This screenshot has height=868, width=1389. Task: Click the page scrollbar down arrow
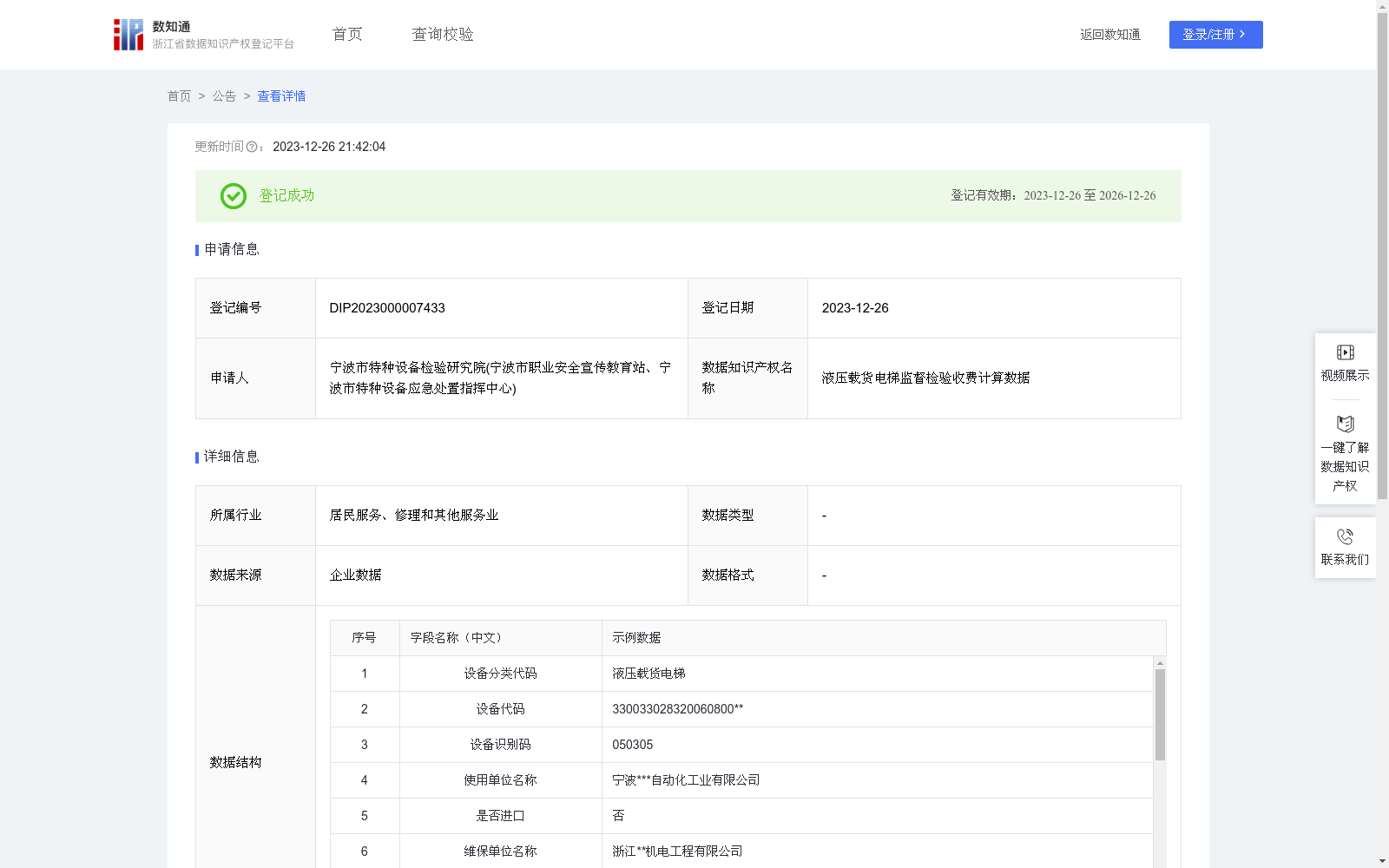(x=1382, y=861)
